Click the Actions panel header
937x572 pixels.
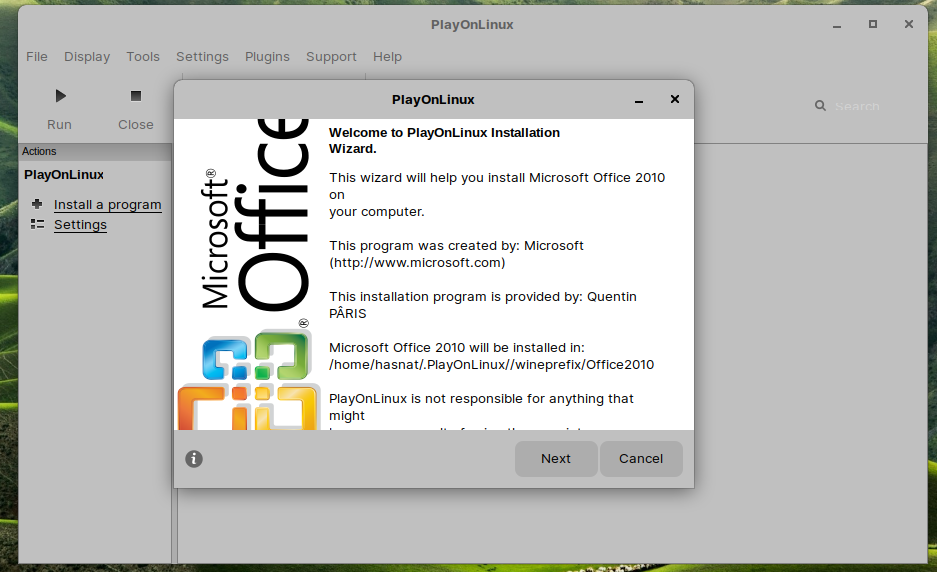[95, 151]
